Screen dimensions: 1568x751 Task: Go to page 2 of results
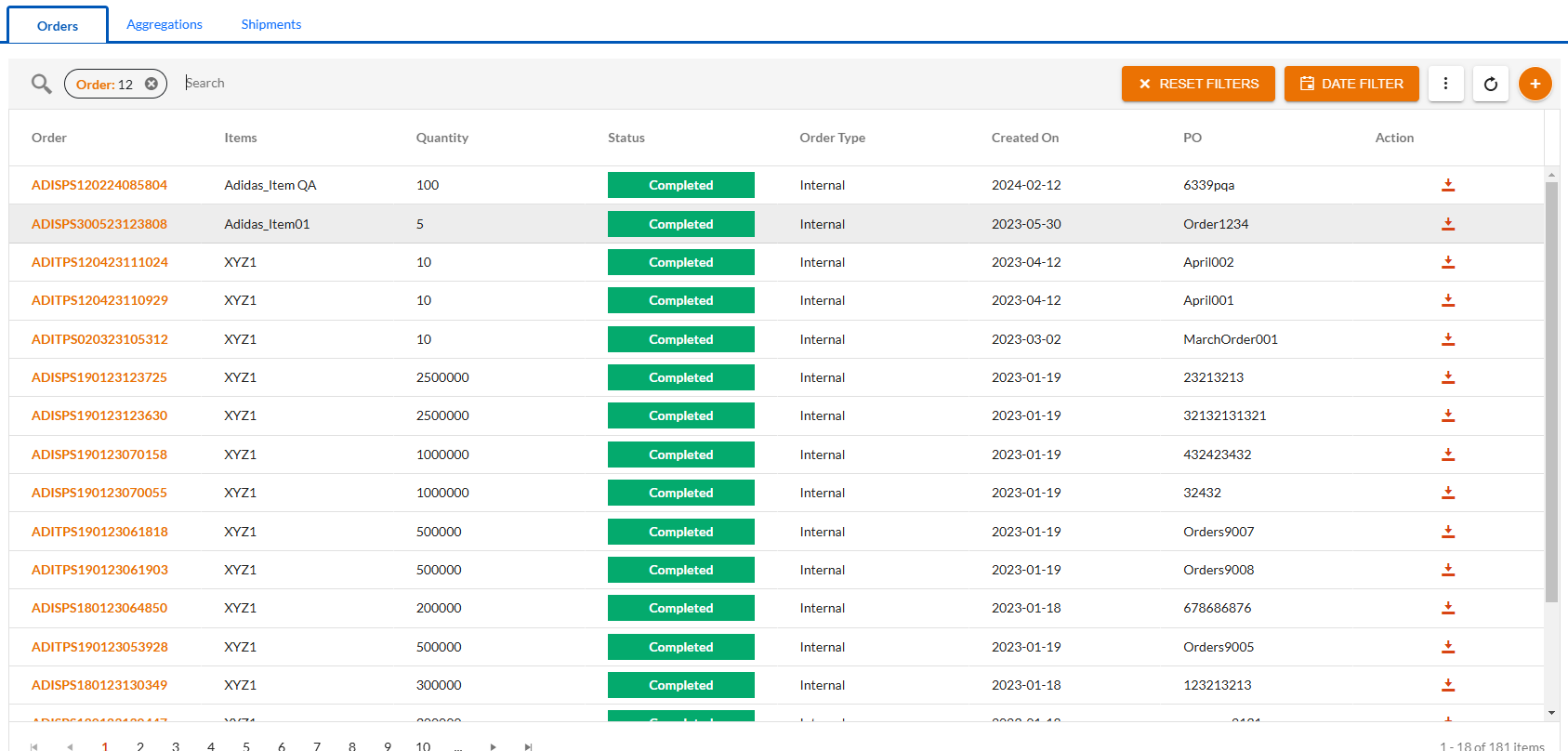coord(140,745)
